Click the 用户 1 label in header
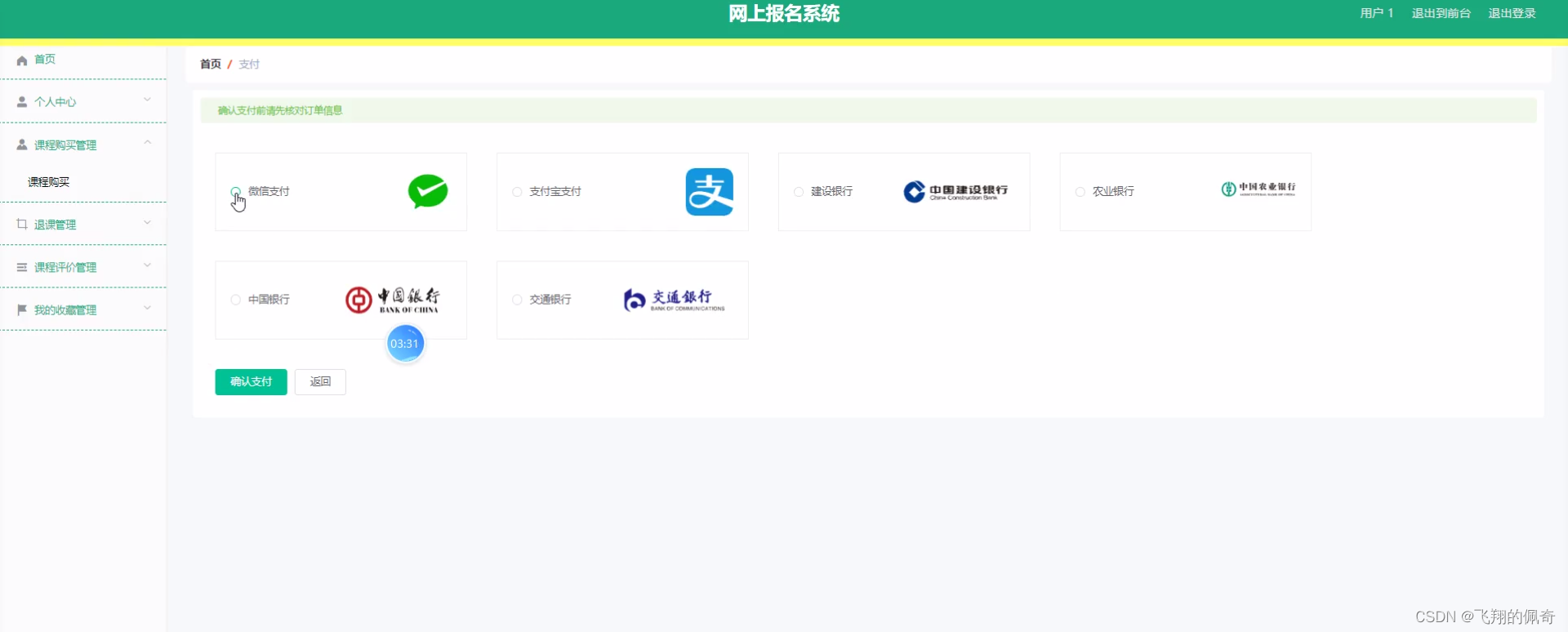 [1377, 13]
